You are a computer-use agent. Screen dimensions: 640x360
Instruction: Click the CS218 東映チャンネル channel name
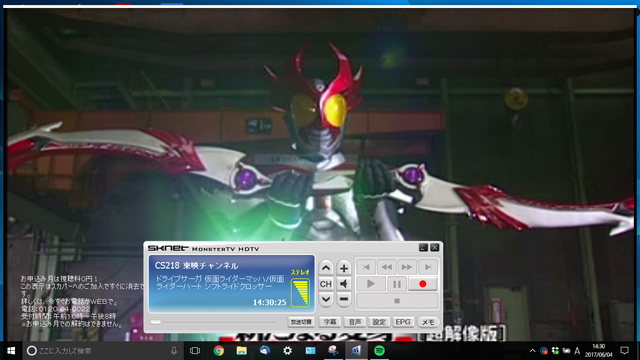[196, 266]
